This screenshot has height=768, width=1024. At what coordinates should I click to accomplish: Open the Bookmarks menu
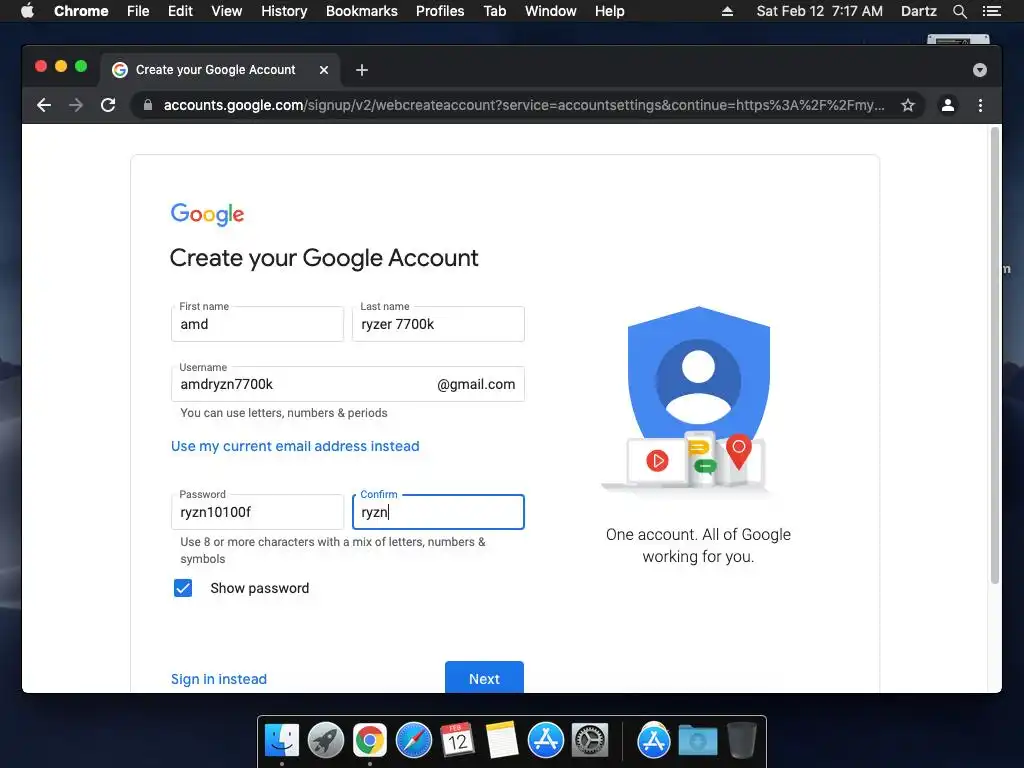tap(362, 11)
